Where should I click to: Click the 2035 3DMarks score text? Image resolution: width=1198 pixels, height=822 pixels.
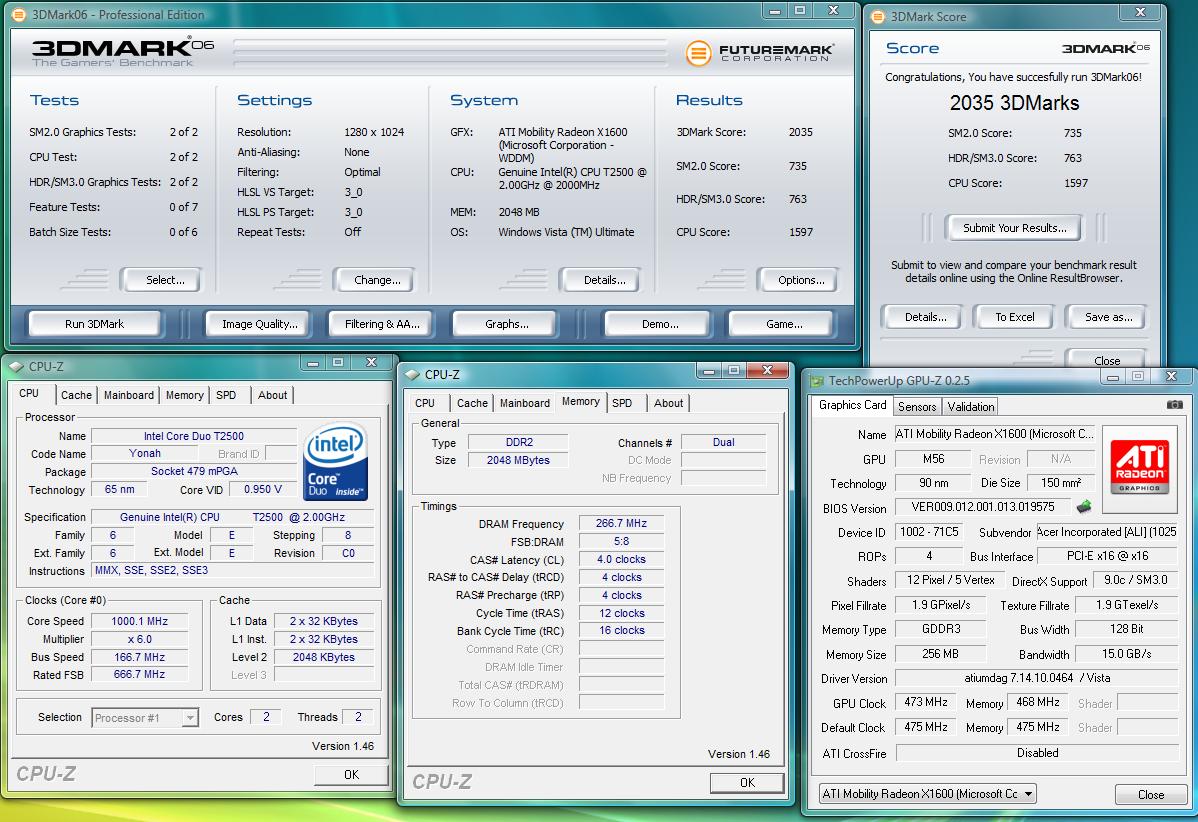(x=1014, y=102)
